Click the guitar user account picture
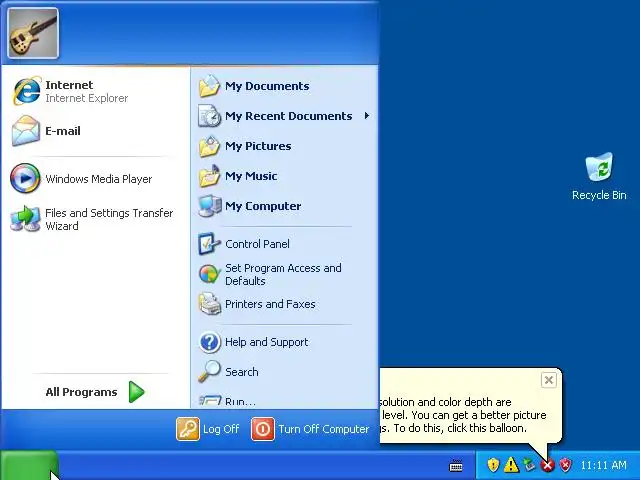Image resolution: width=640 pixels, height=480 pixels. [x=33, y=33]
